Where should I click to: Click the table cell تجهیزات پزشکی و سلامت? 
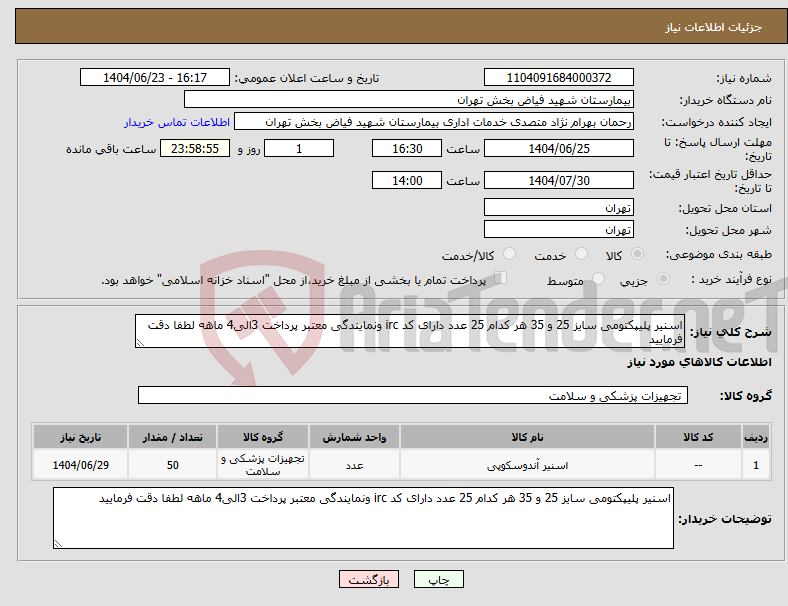(263, 465)
